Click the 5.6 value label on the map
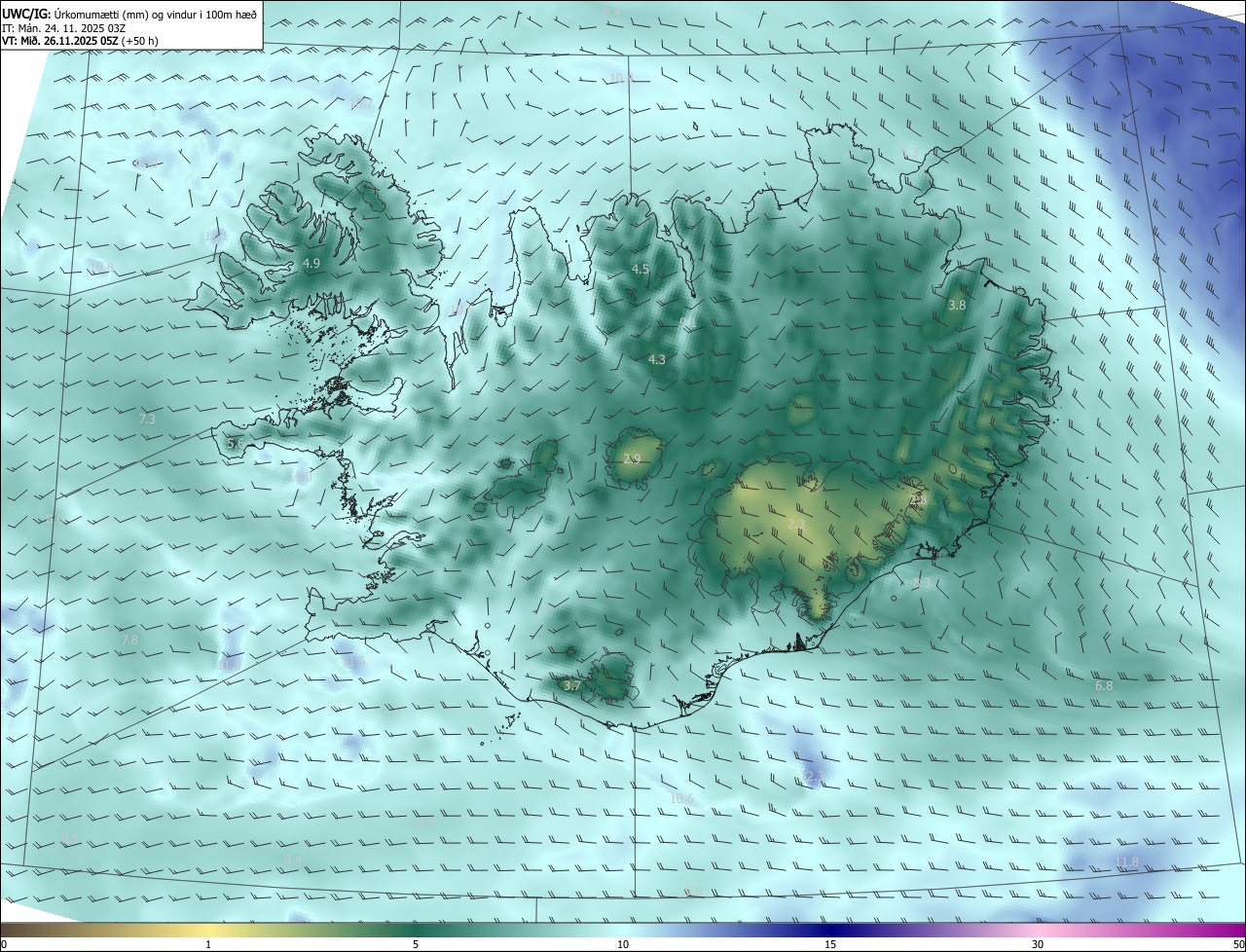 pos(236,443)
